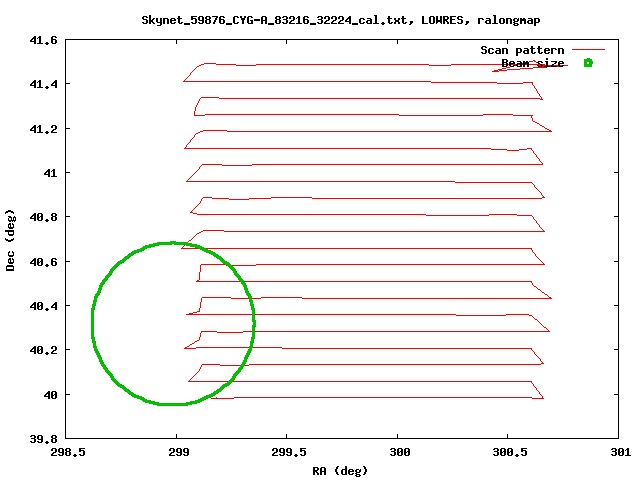640x480 pixels.
Task: Click the 41.4 tick label on Dec axis
Action: click(x=43, y=84)
